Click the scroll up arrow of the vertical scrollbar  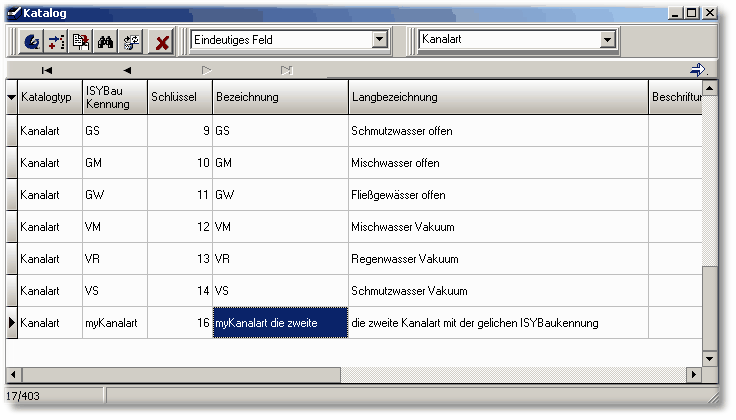click(x=709, y=88)
